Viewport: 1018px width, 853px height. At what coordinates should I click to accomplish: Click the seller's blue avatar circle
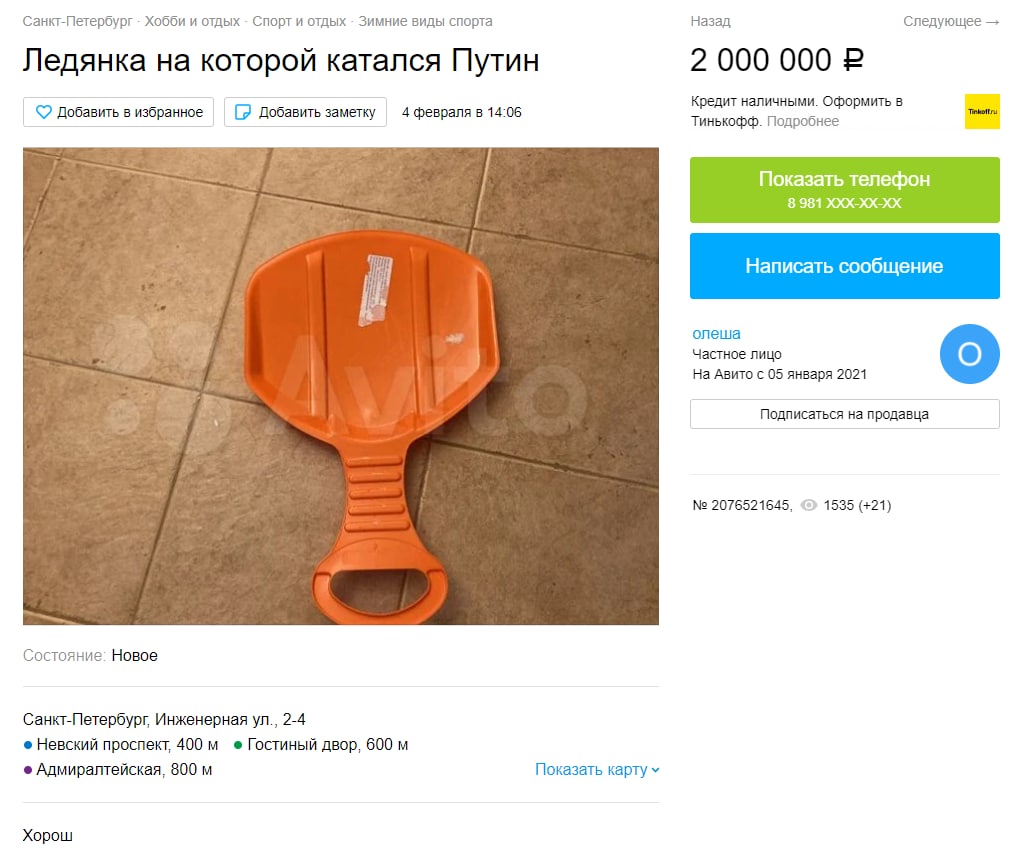pos(969,354)
